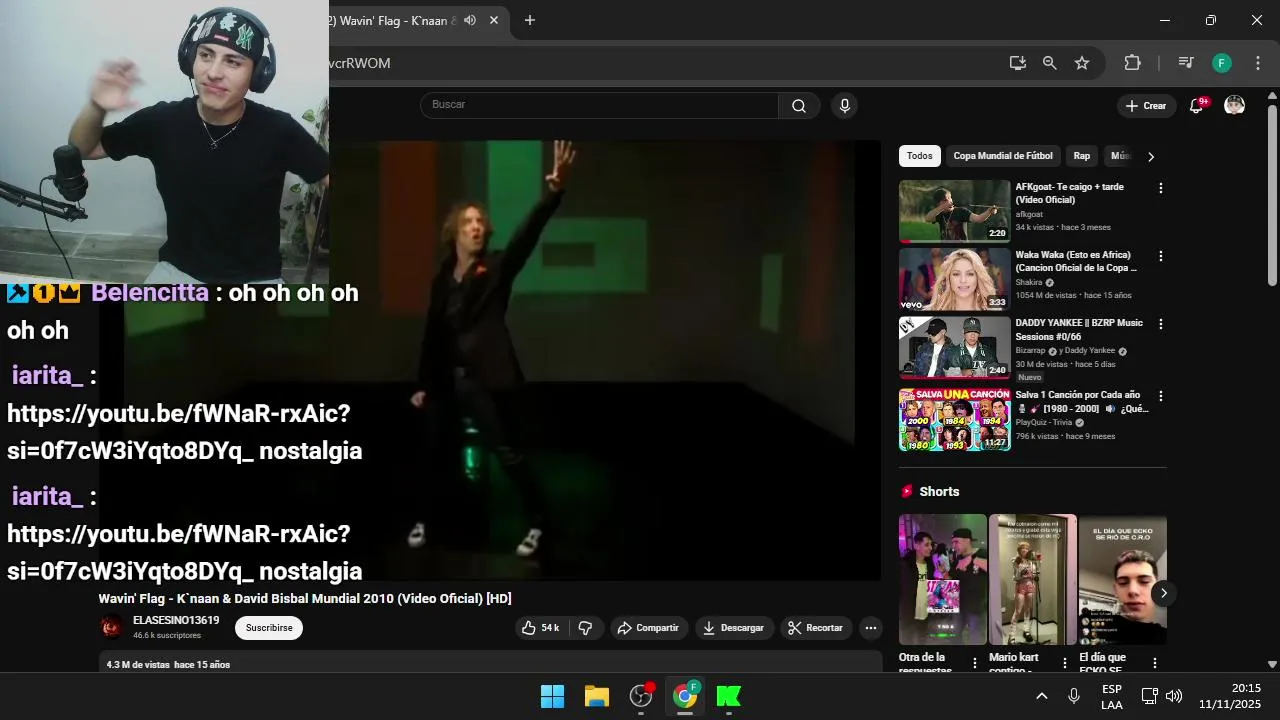Click the Suscribirse button

(x=269, y=628)
